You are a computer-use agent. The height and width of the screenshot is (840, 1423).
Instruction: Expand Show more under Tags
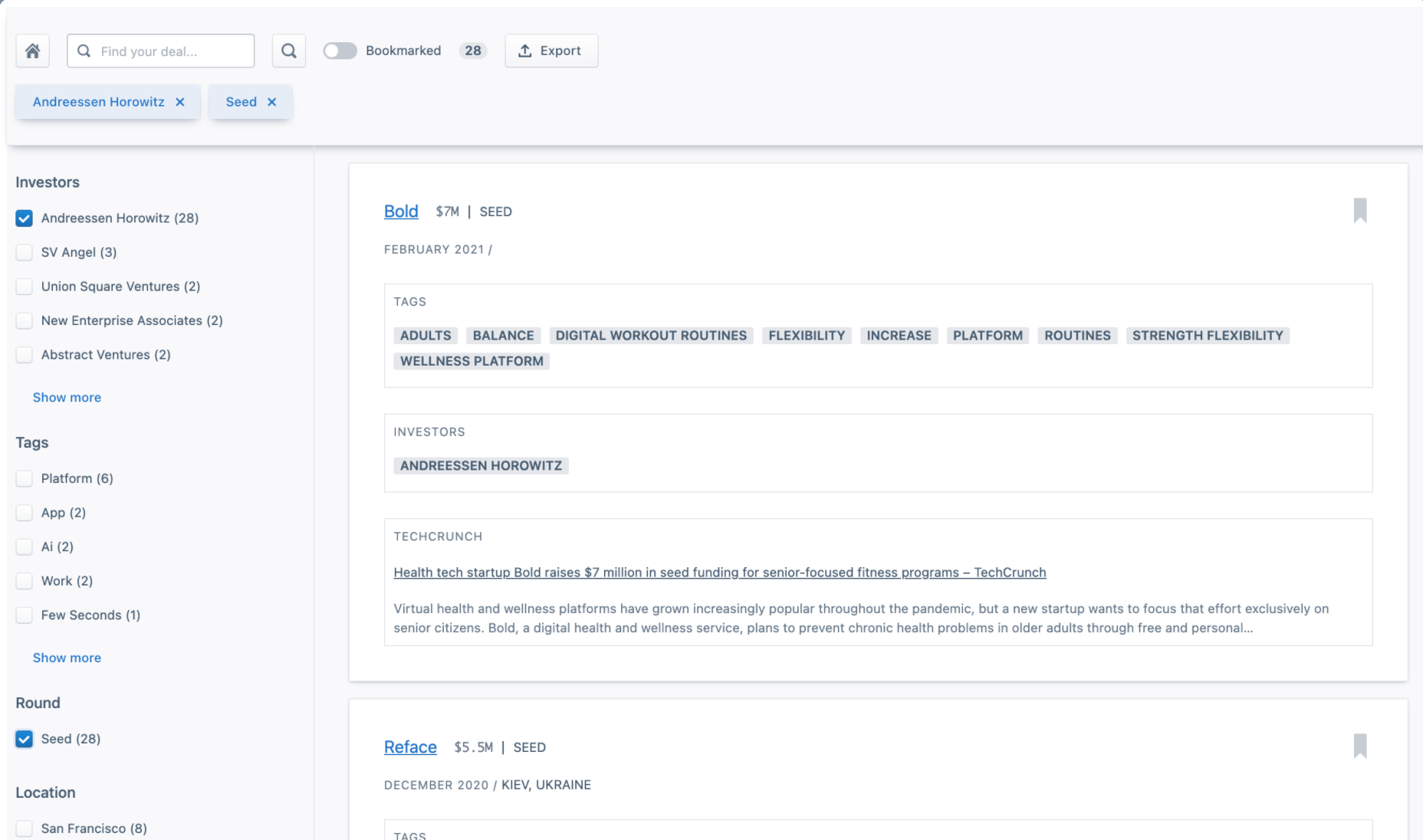pos(67,658)
